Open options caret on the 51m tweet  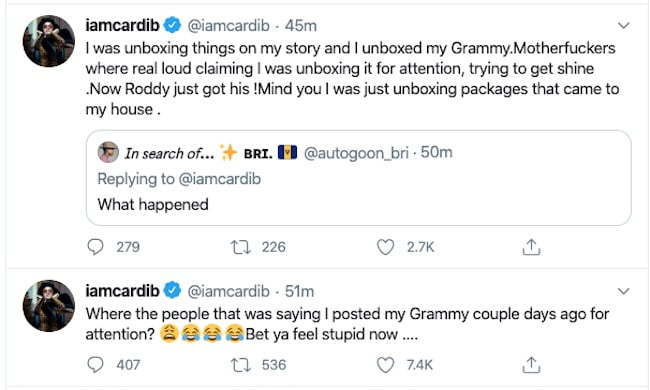[623, 291]
